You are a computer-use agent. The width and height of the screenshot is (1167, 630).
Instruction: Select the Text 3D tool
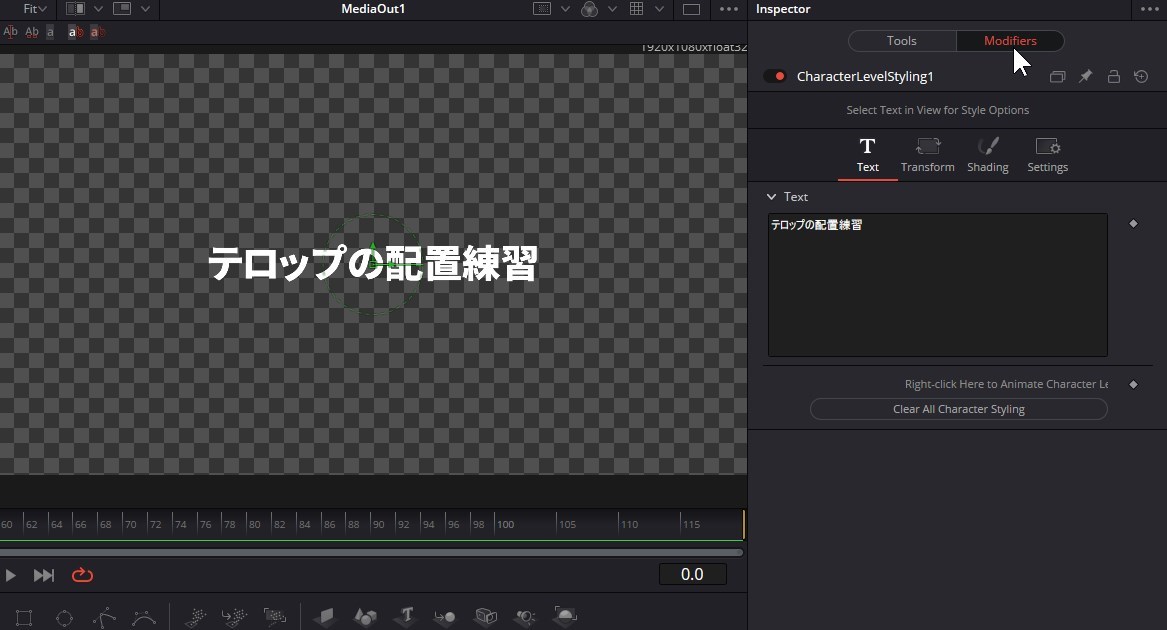coord(405,617)
